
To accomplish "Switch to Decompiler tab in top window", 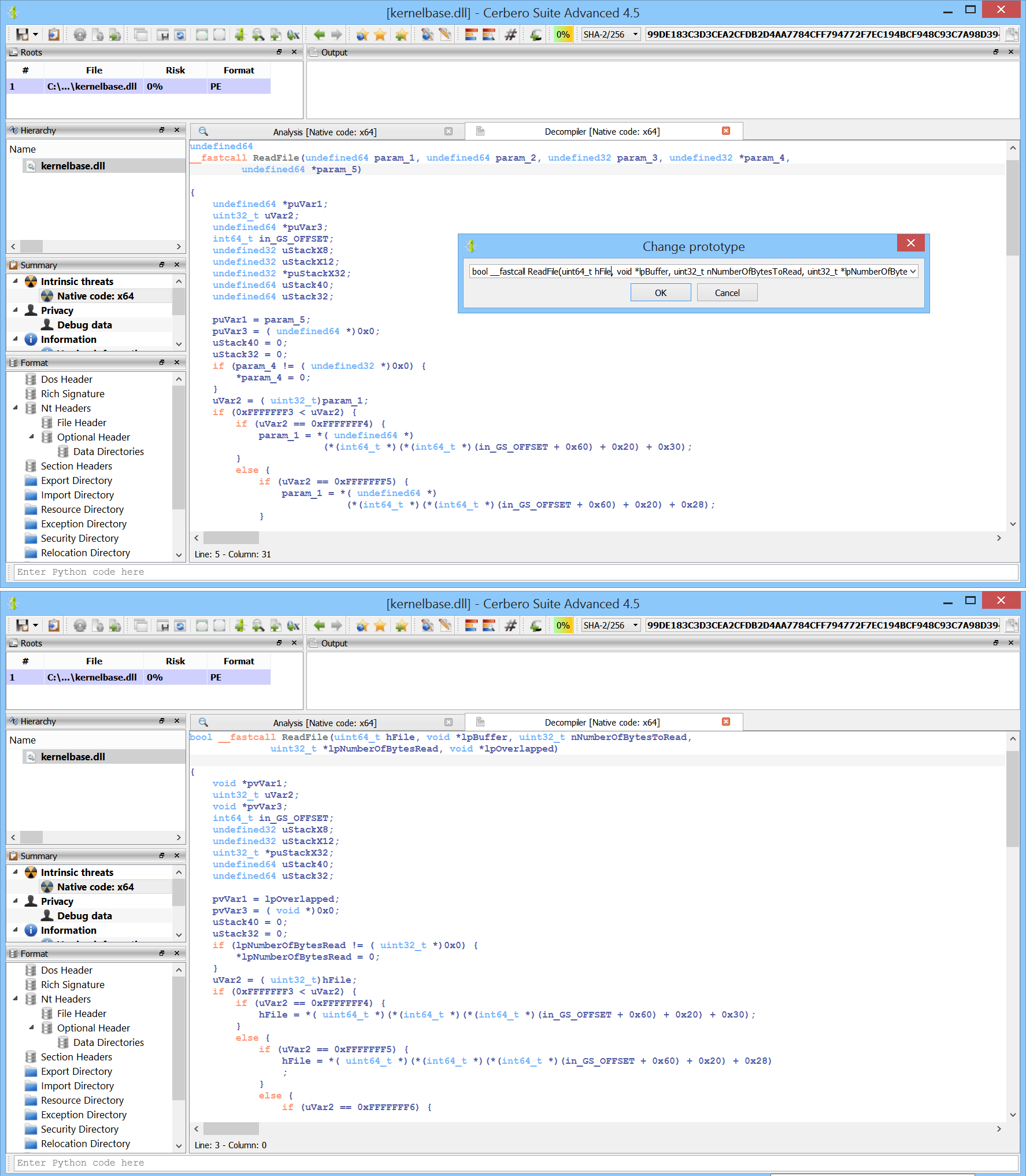I will tap(602, 132).
